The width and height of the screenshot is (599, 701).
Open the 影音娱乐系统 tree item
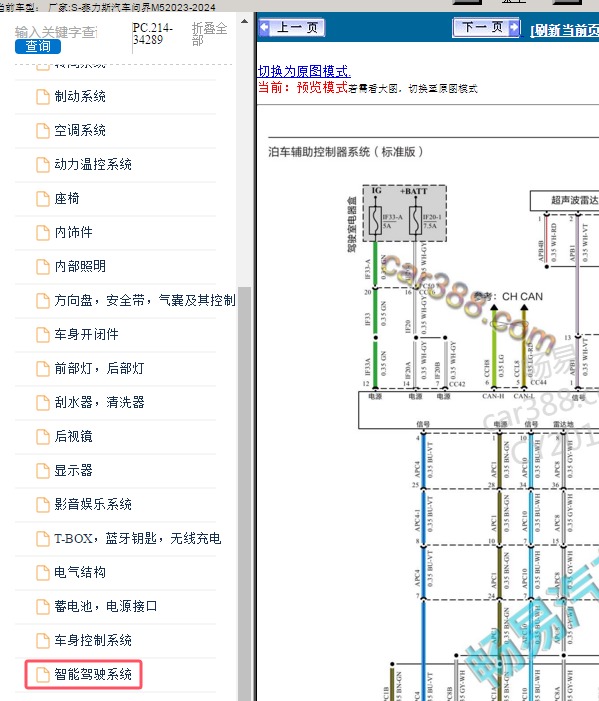[x=93, y=504]
